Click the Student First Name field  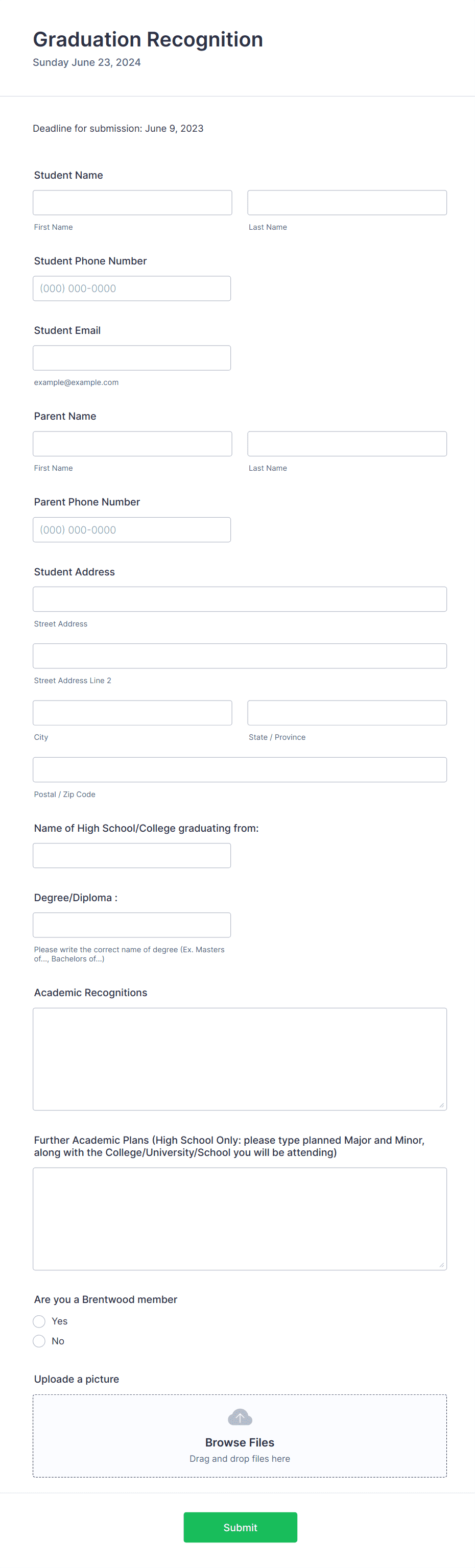(x=132, y=202)
